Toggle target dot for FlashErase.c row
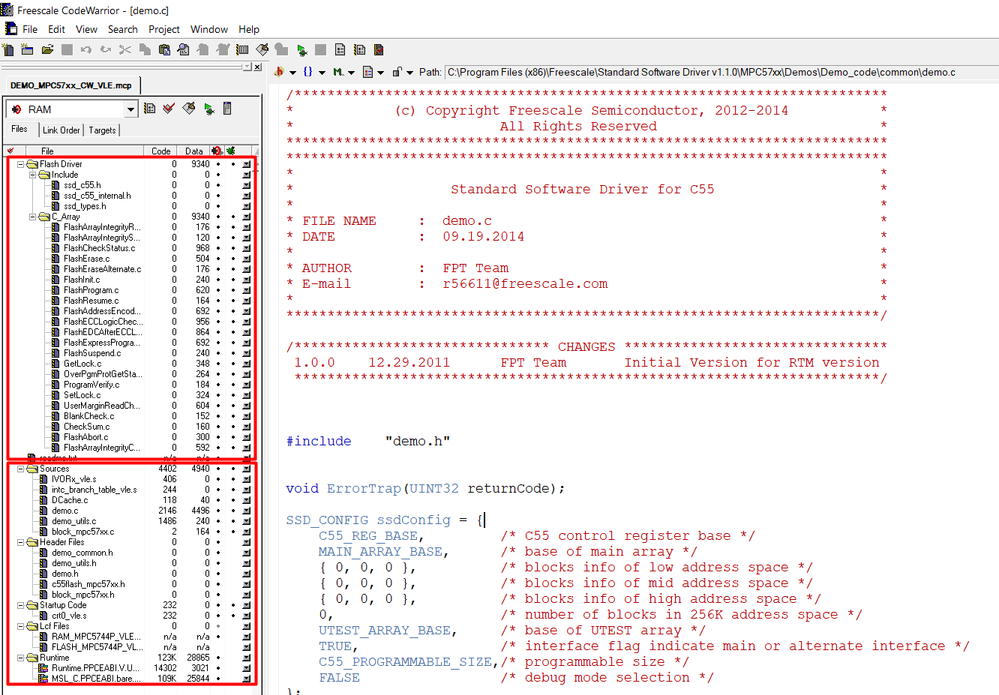Image resolution: width=999 pixels, height=695 pixels. (x=218, y=259)
